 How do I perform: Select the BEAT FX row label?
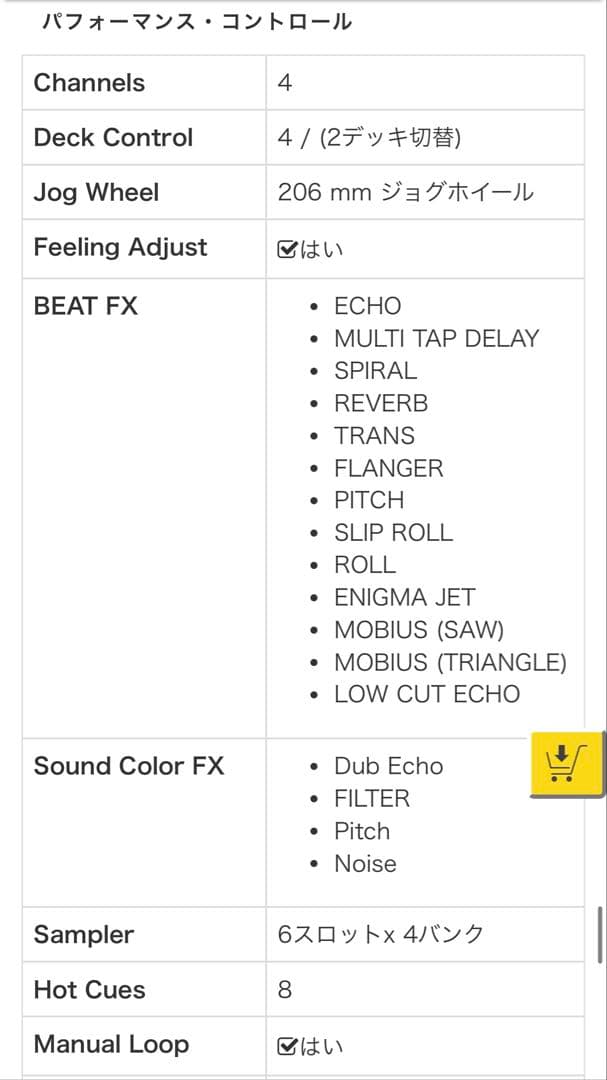(85, 306)
